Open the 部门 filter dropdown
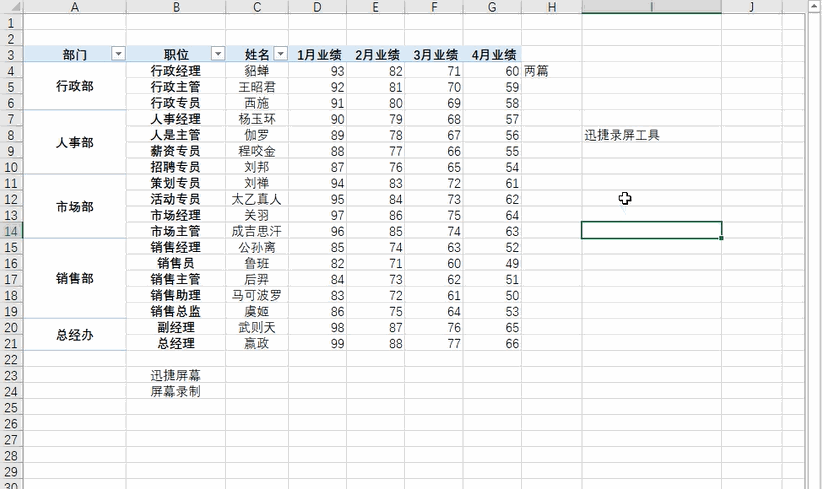This screenshot has width=822, height=489. click(118, 54)
